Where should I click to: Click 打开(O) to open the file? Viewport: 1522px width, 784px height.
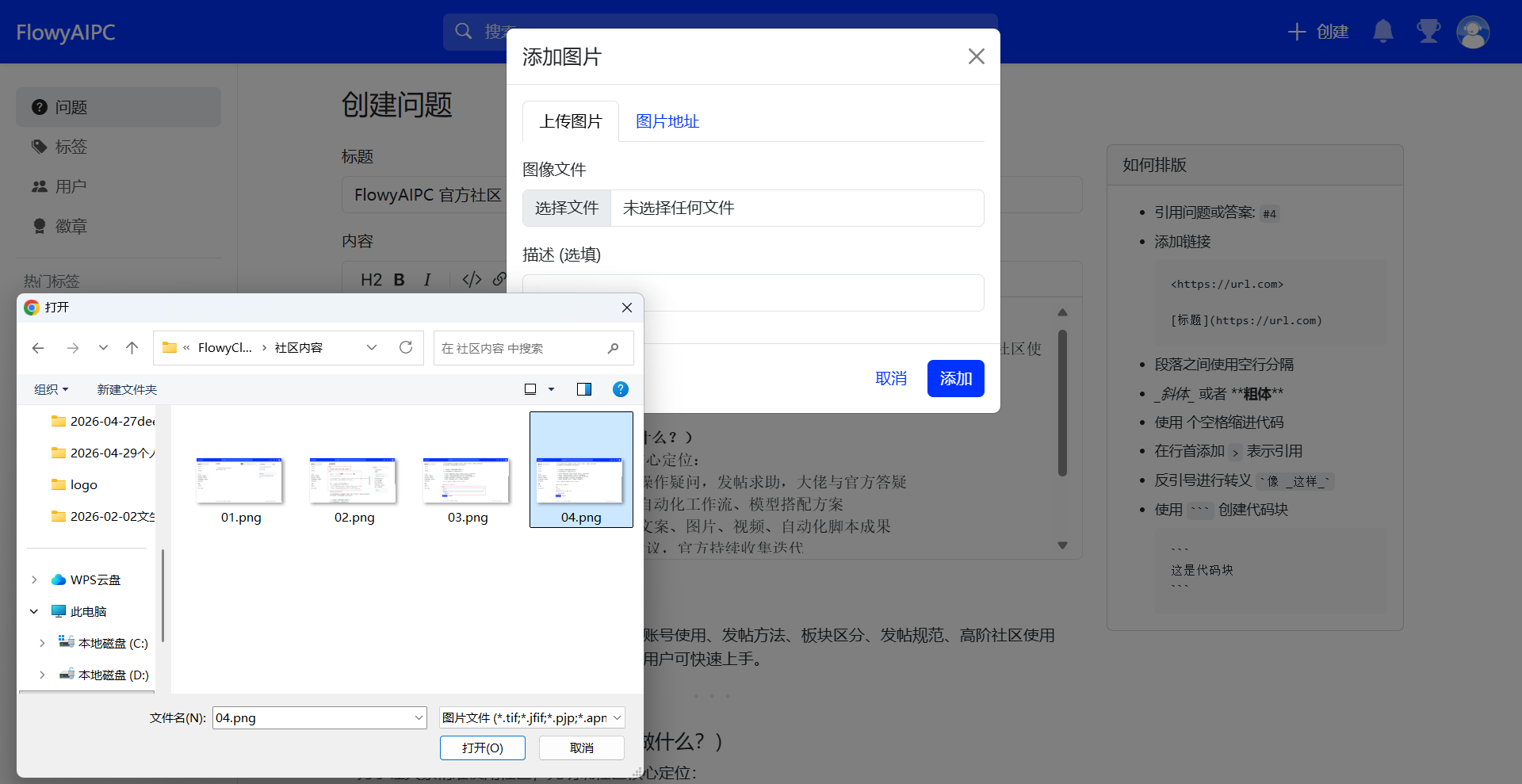[x=483, y=748]
